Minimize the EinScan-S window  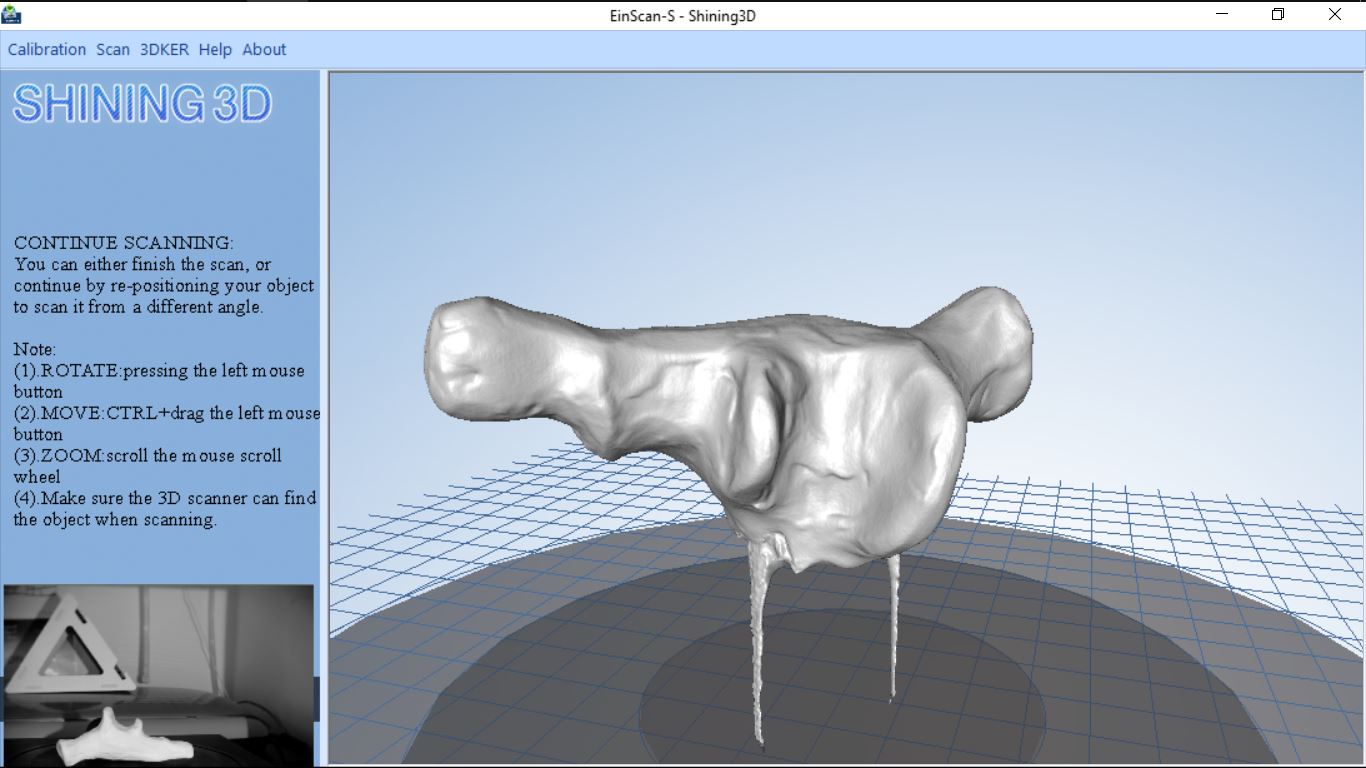[x=1222, y=14]
